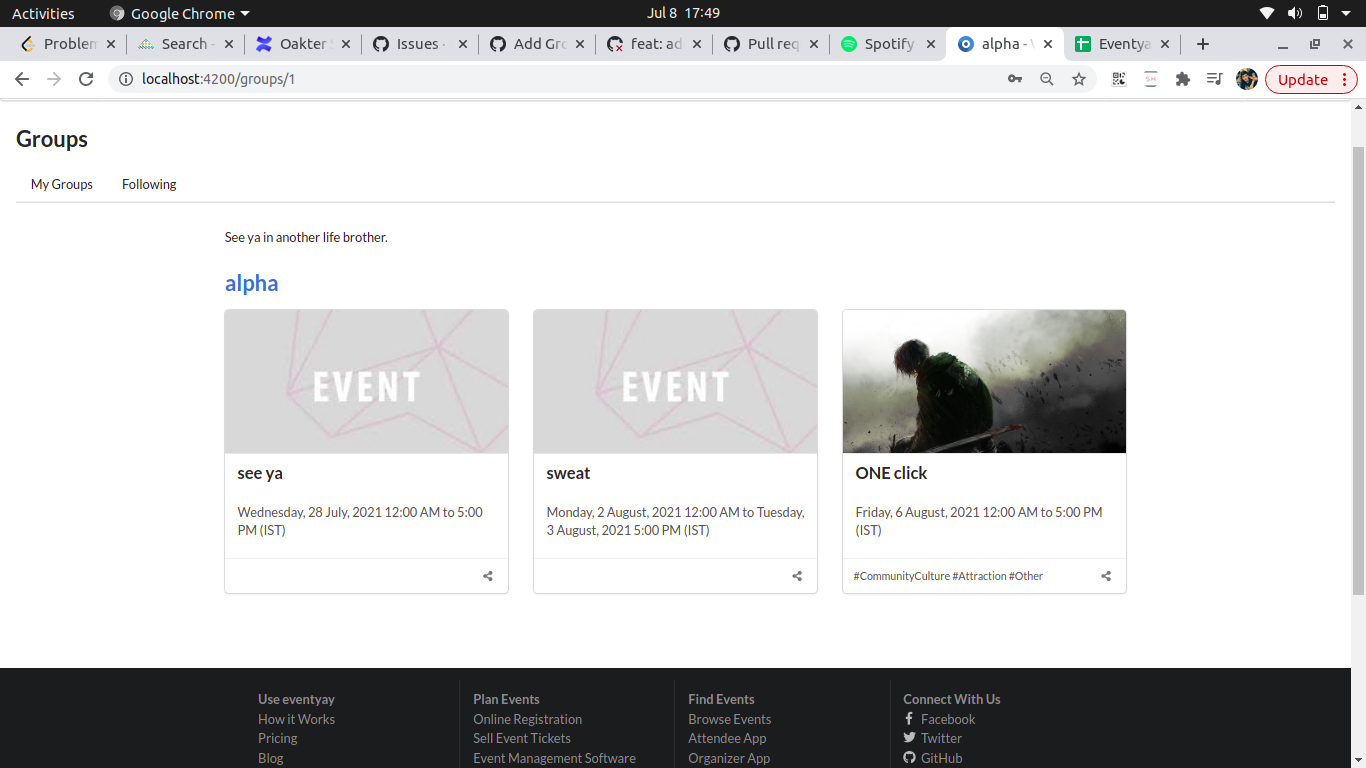
Task: Open Wi-Fi network indicator in top bar
Action: (1267, 13)
